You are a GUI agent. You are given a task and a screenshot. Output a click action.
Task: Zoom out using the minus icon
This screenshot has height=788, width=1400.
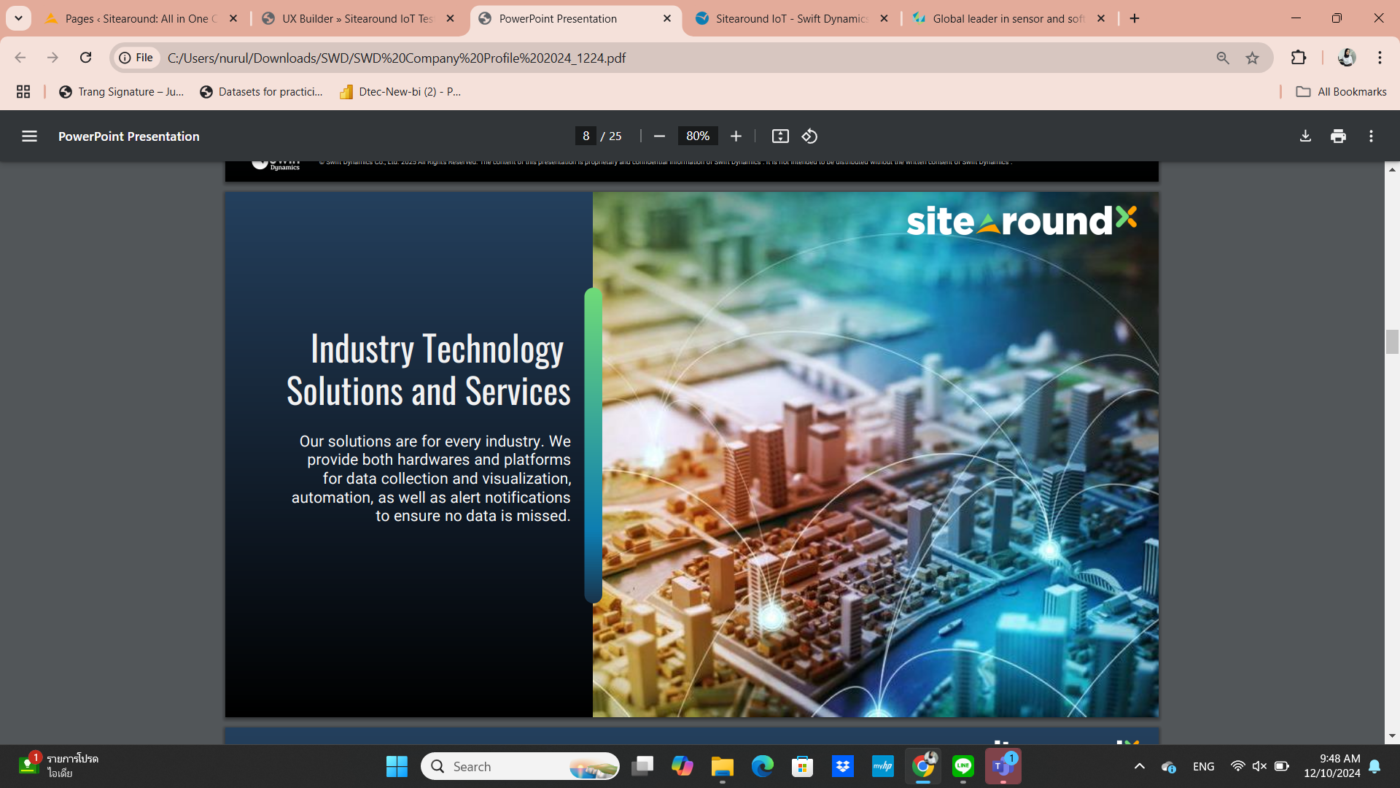pyautogui.click(x=658, y=135)
